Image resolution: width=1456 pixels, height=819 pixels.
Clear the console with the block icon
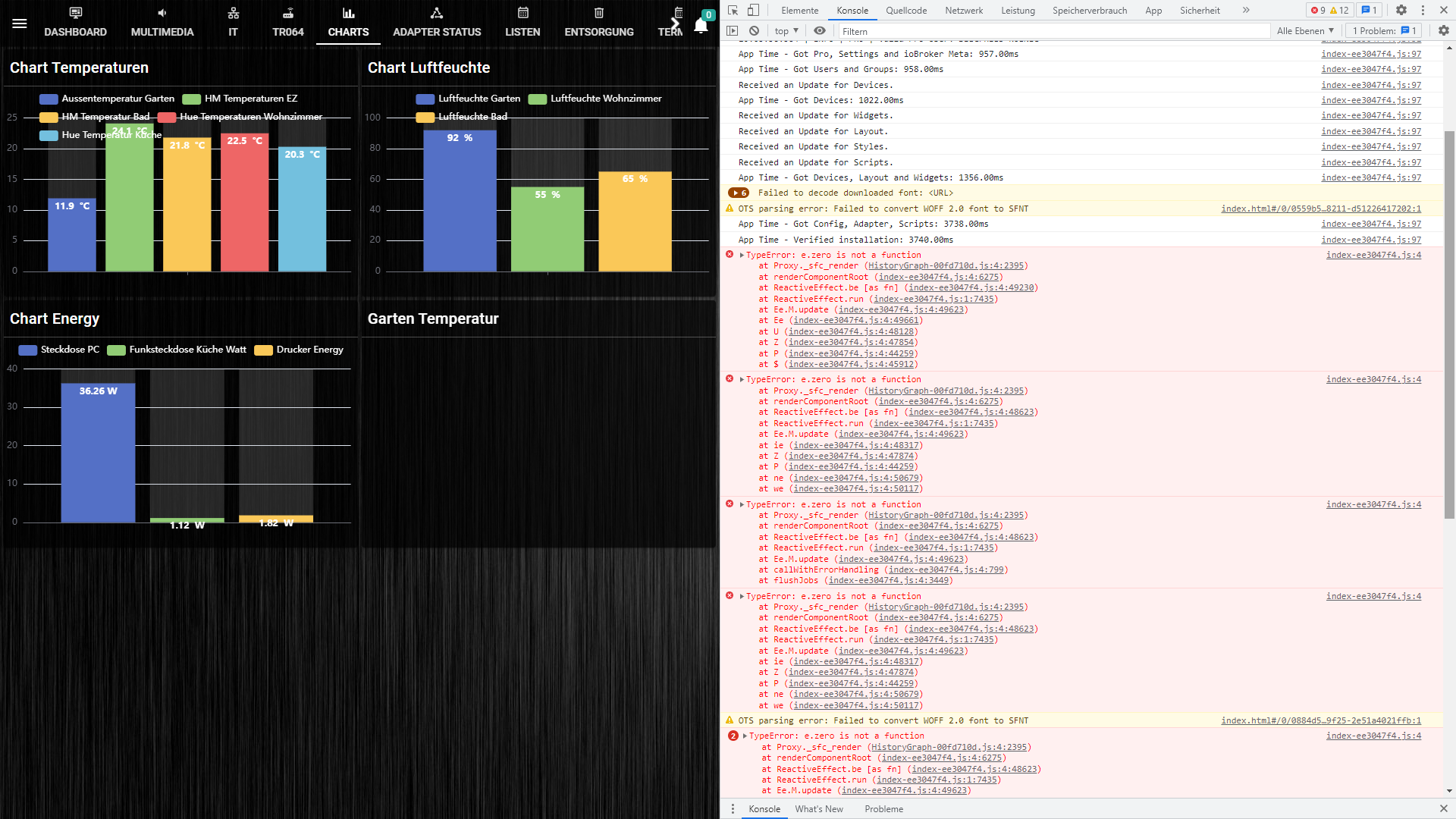[x=754, y=31]
